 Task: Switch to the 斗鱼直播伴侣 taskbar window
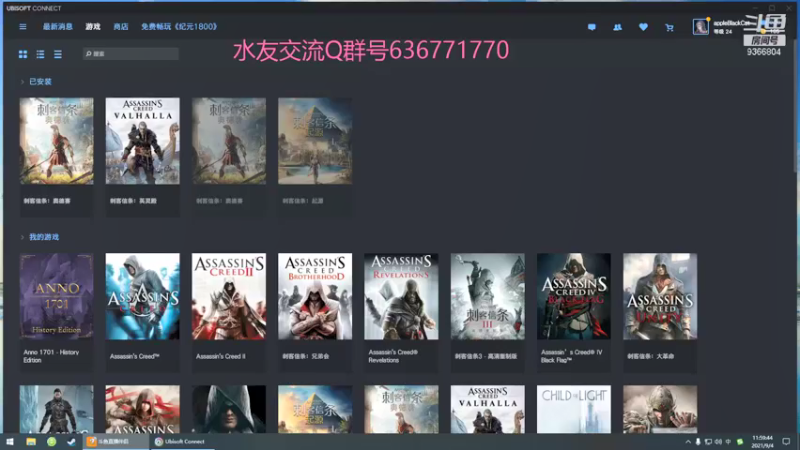point(115,441)
